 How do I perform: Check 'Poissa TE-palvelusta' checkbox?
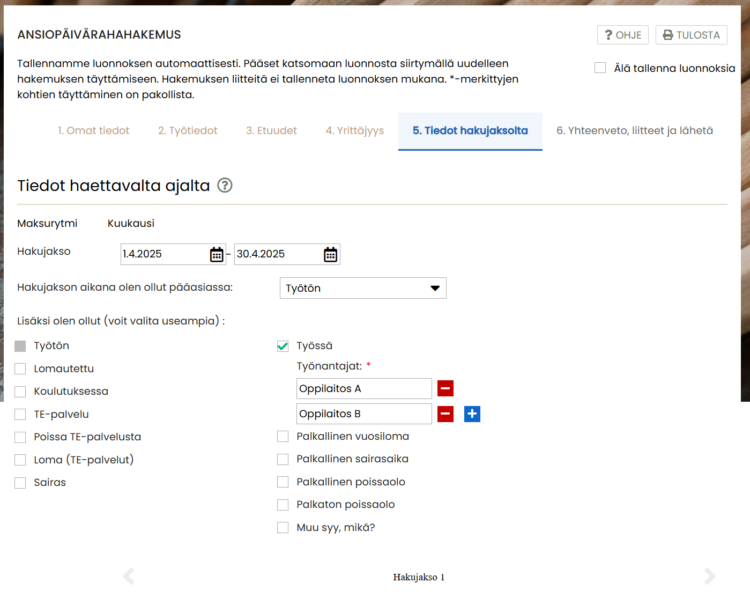[x=20, y=437]
